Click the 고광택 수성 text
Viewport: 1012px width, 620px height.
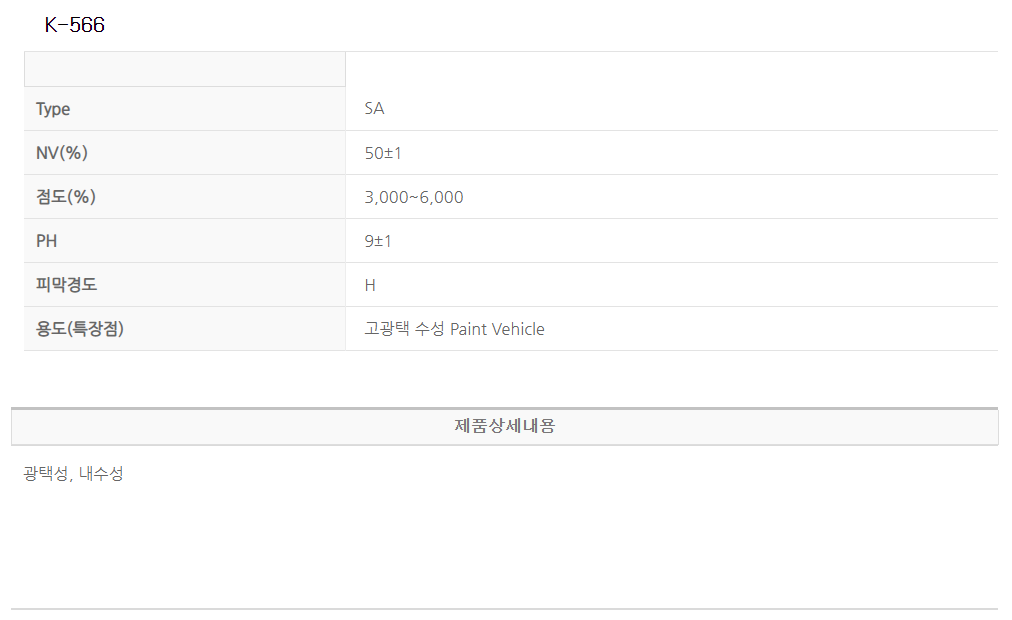(405, 329)
